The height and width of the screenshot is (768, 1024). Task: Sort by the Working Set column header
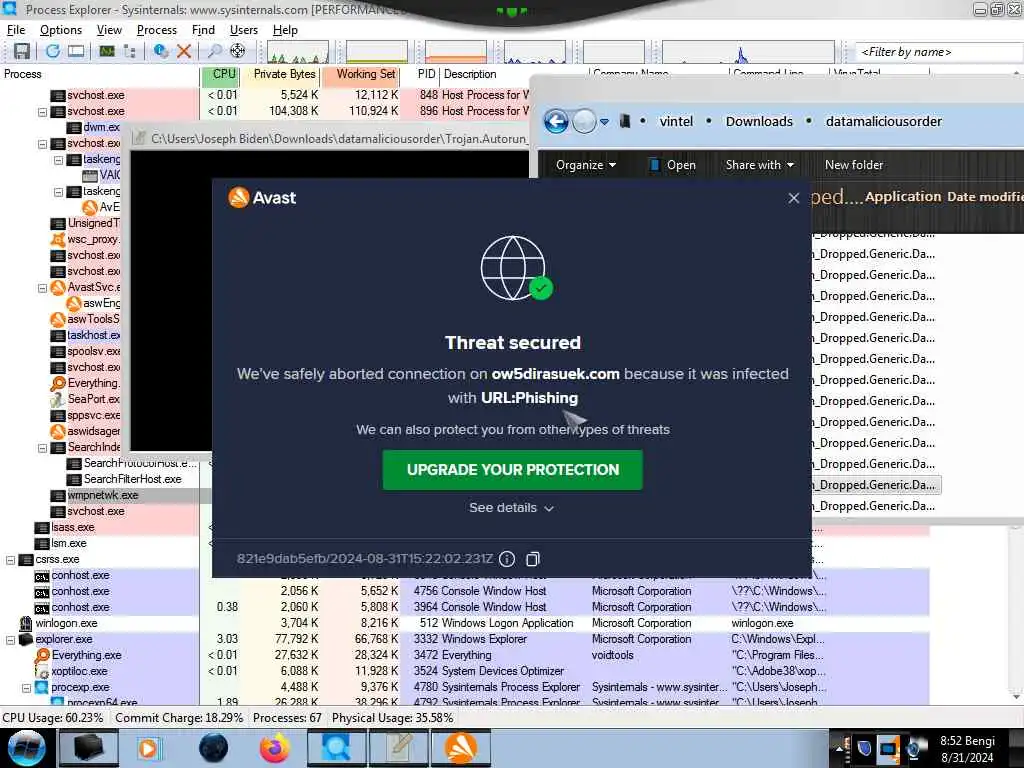(360, 74)
